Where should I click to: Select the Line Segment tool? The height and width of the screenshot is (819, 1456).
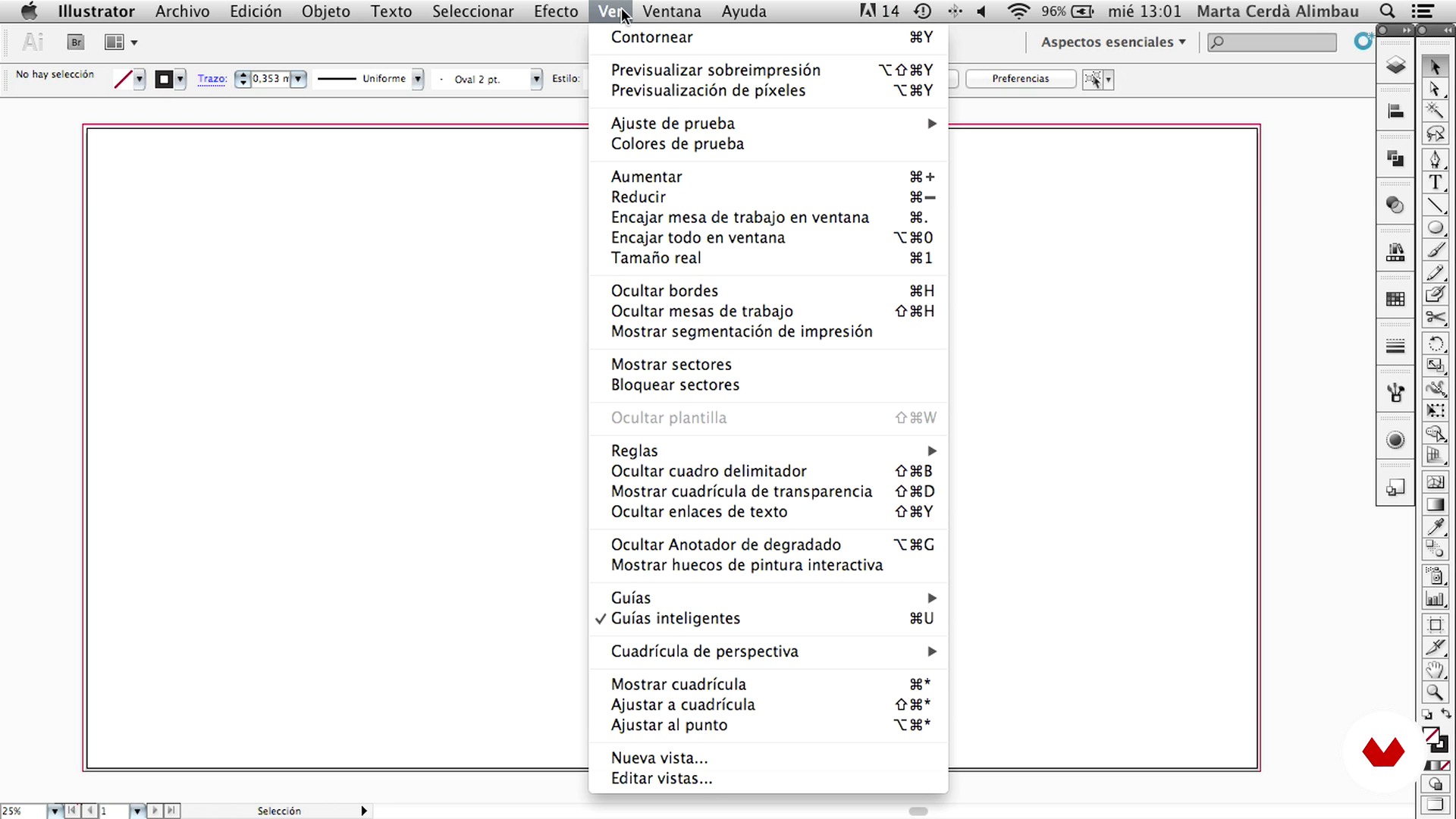tap(1435, 205)
